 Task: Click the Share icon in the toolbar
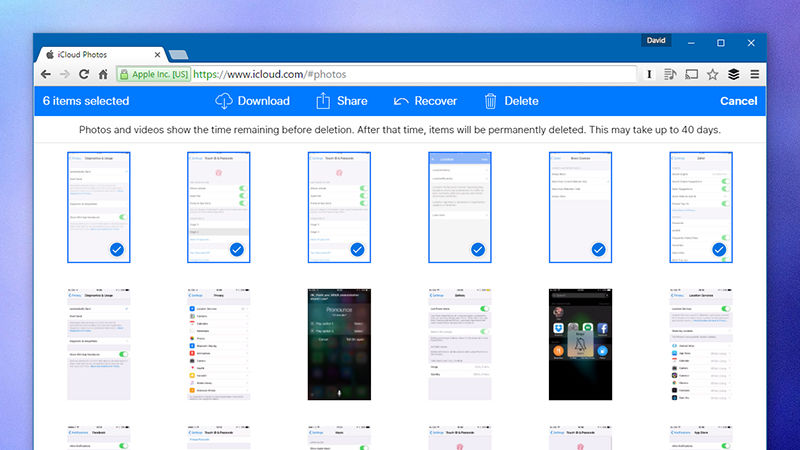point(323,101)
